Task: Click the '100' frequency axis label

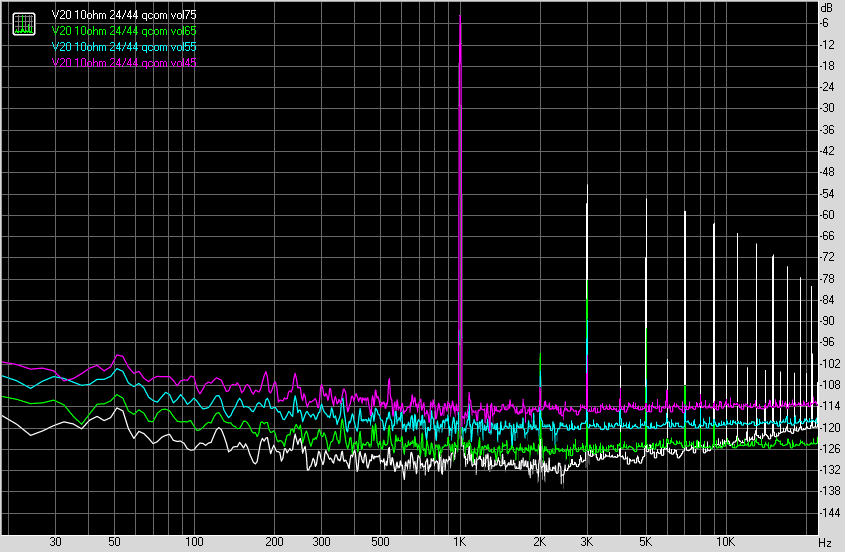Action: (x=194, y=542)
